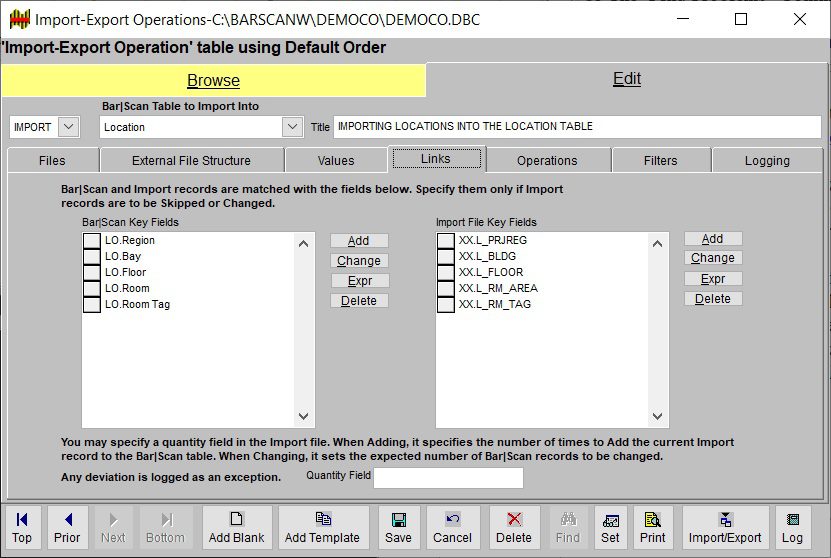Click Expr for Import File Key Fields
831x558 pixels.
[x=713, y=279]
